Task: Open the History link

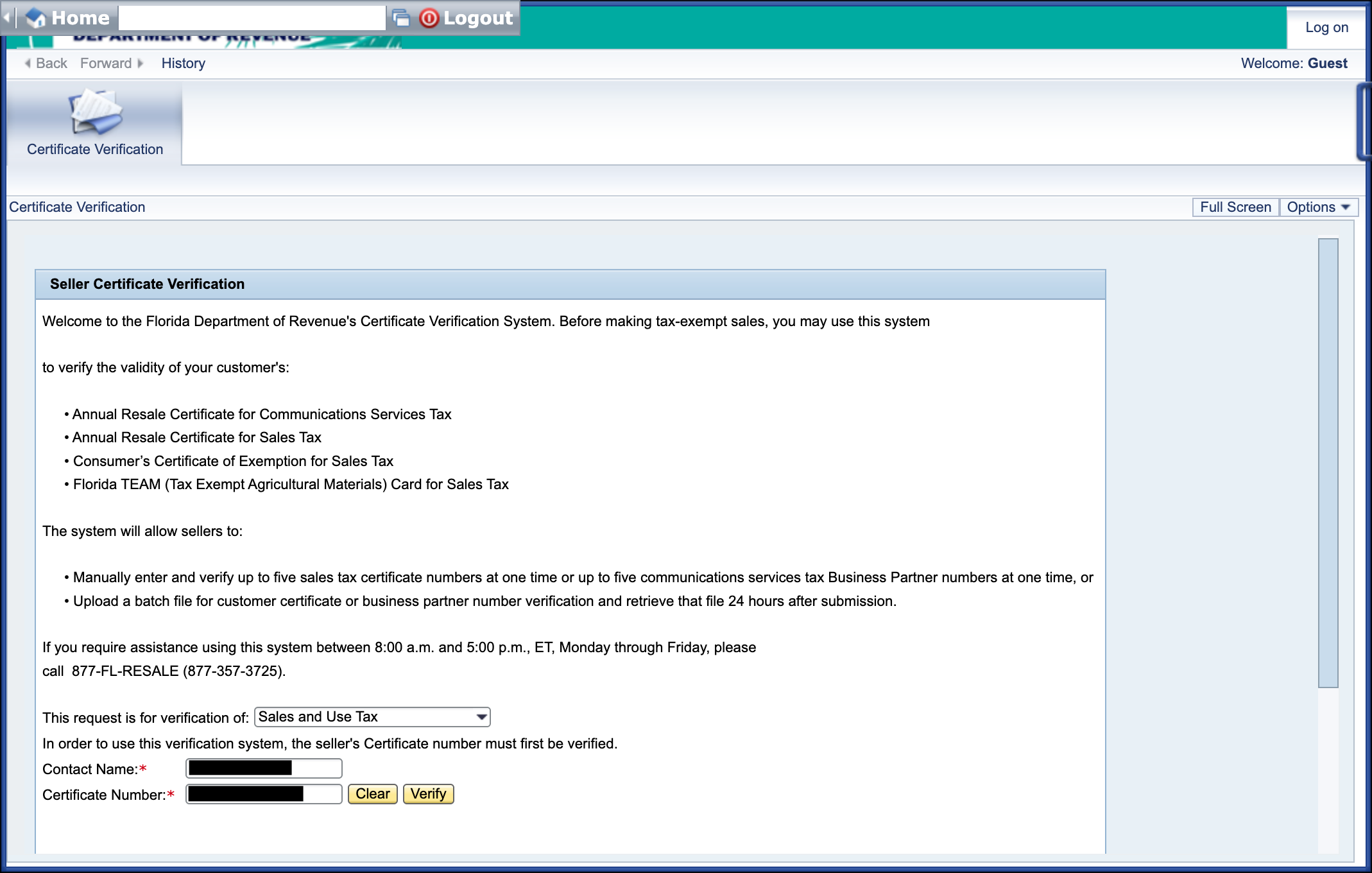Action: click(x=184, y=63)
